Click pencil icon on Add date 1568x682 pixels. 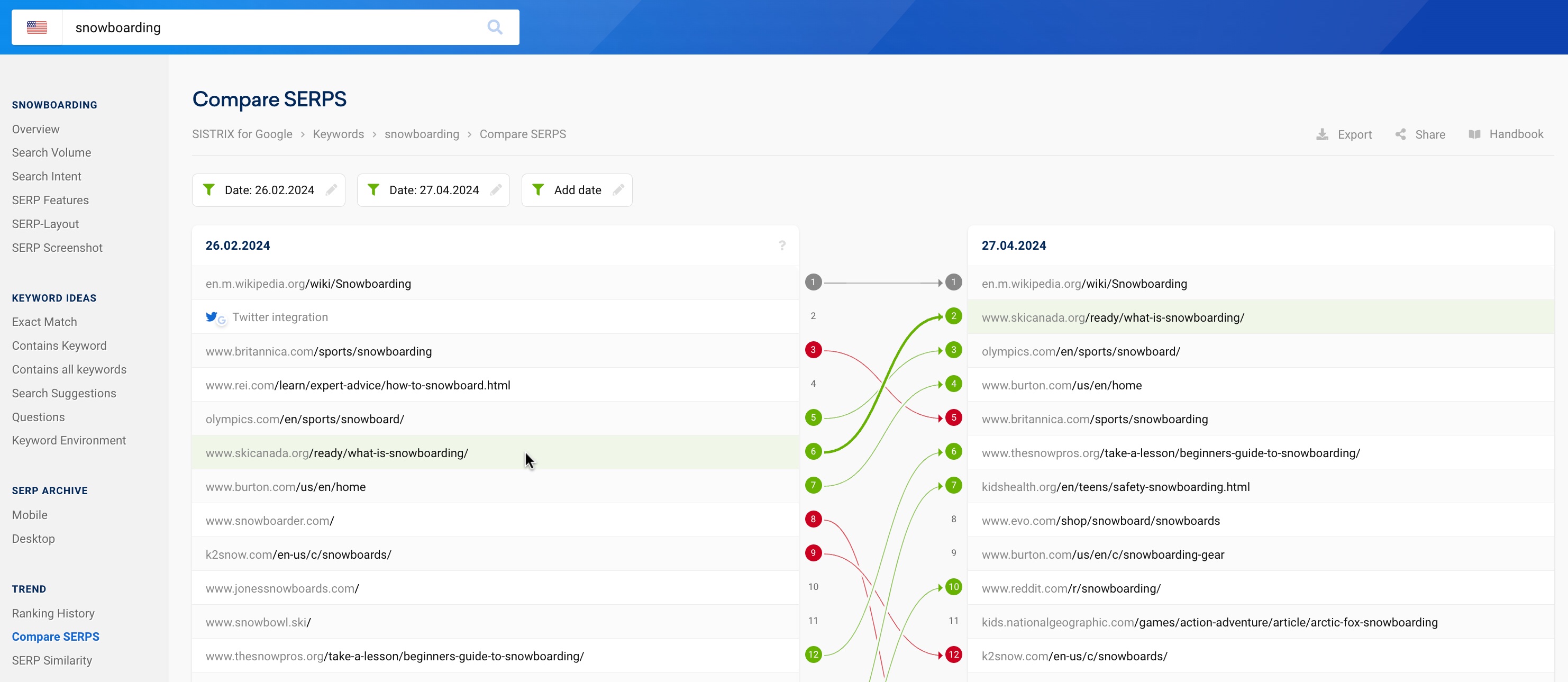[618, 190]
